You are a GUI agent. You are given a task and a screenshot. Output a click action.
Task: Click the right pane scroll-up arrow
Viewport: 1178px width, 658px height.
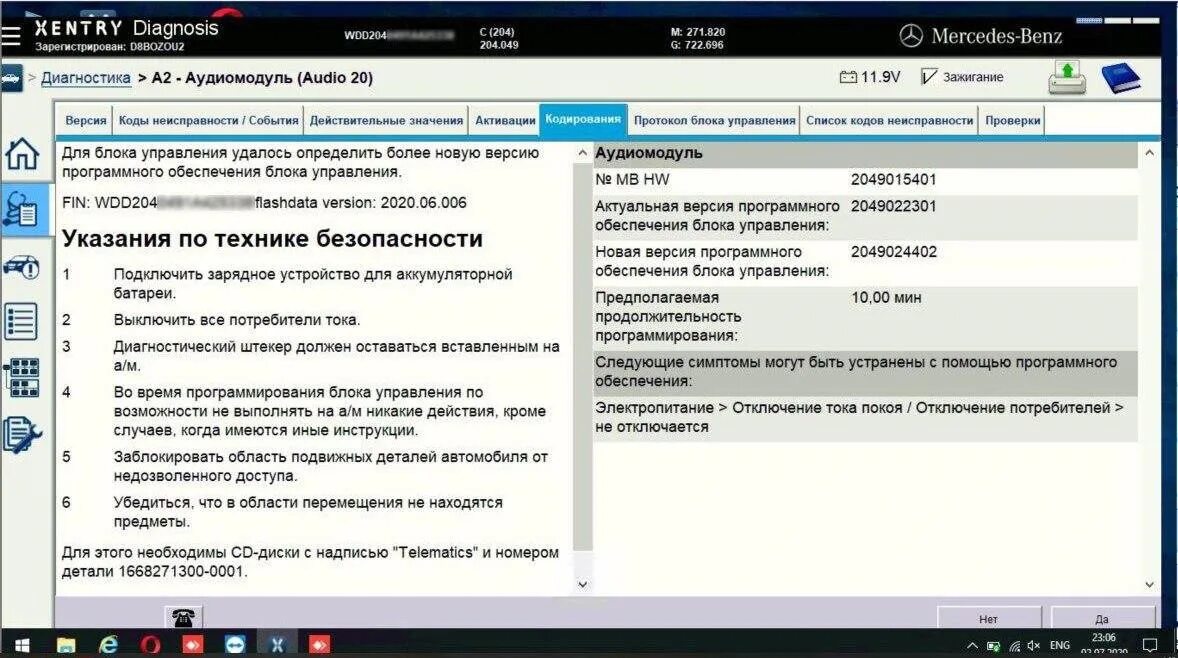(x=1149, y=152)
